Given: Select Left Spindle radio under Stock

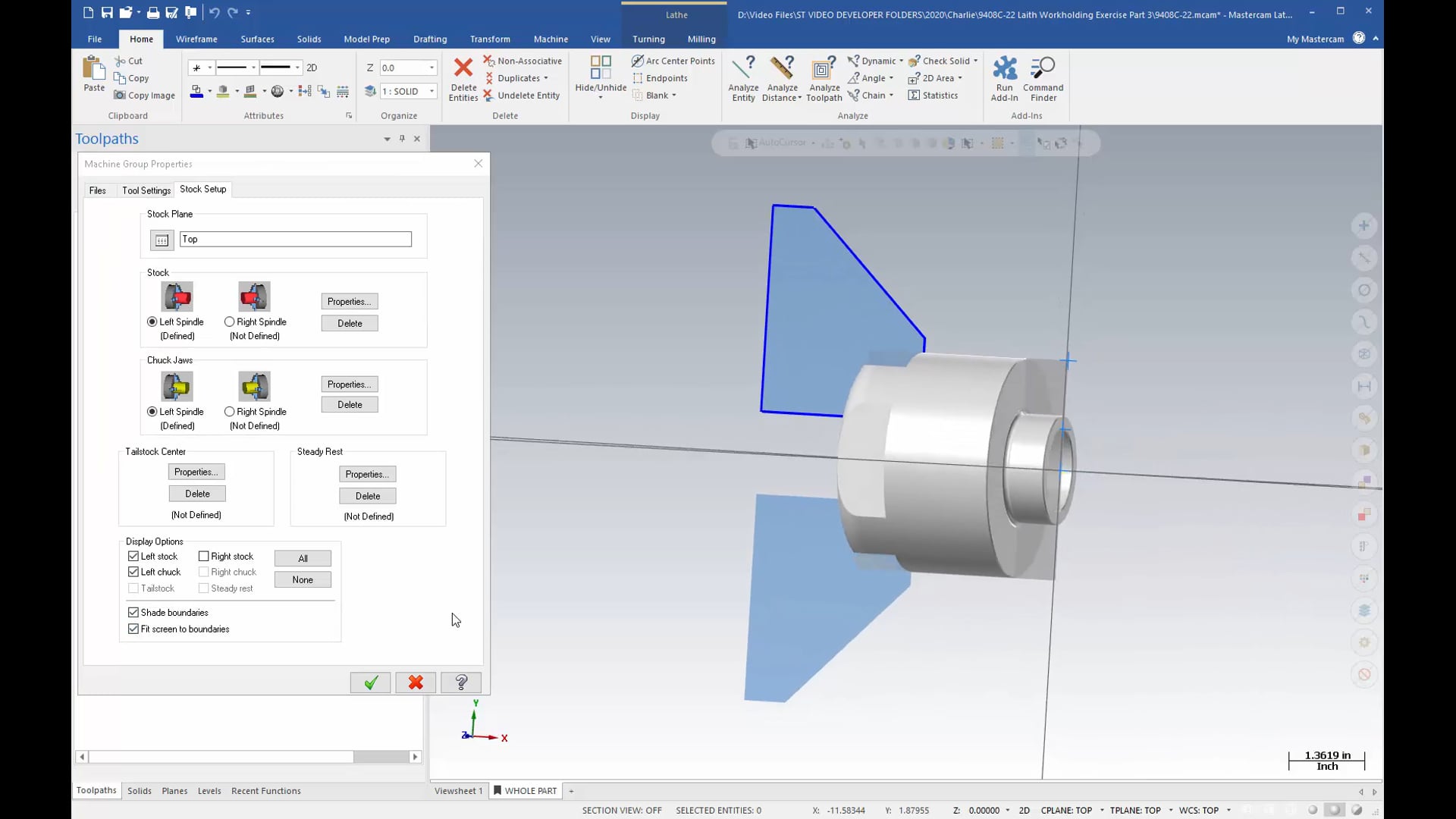Looking at the screenshot, I should (x=152, y=322).
